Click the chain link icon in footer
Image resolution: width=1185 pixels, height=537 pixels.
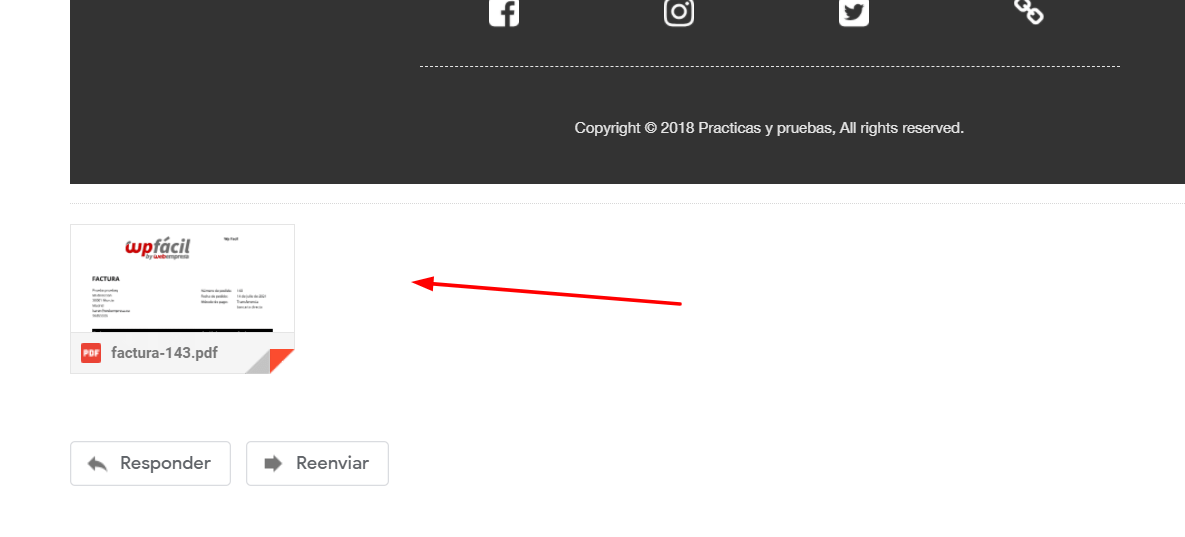(1029, 11)
